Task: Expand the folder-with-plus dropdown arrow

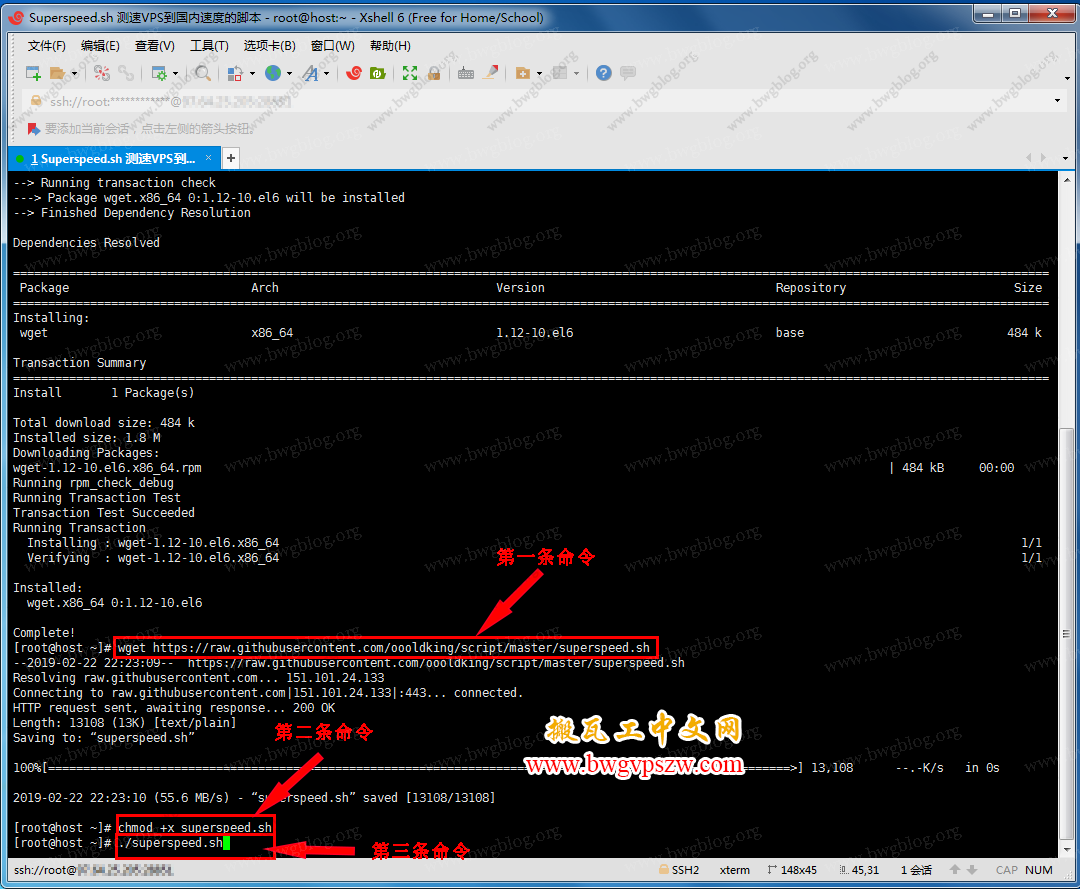Action: pos(539,74)
